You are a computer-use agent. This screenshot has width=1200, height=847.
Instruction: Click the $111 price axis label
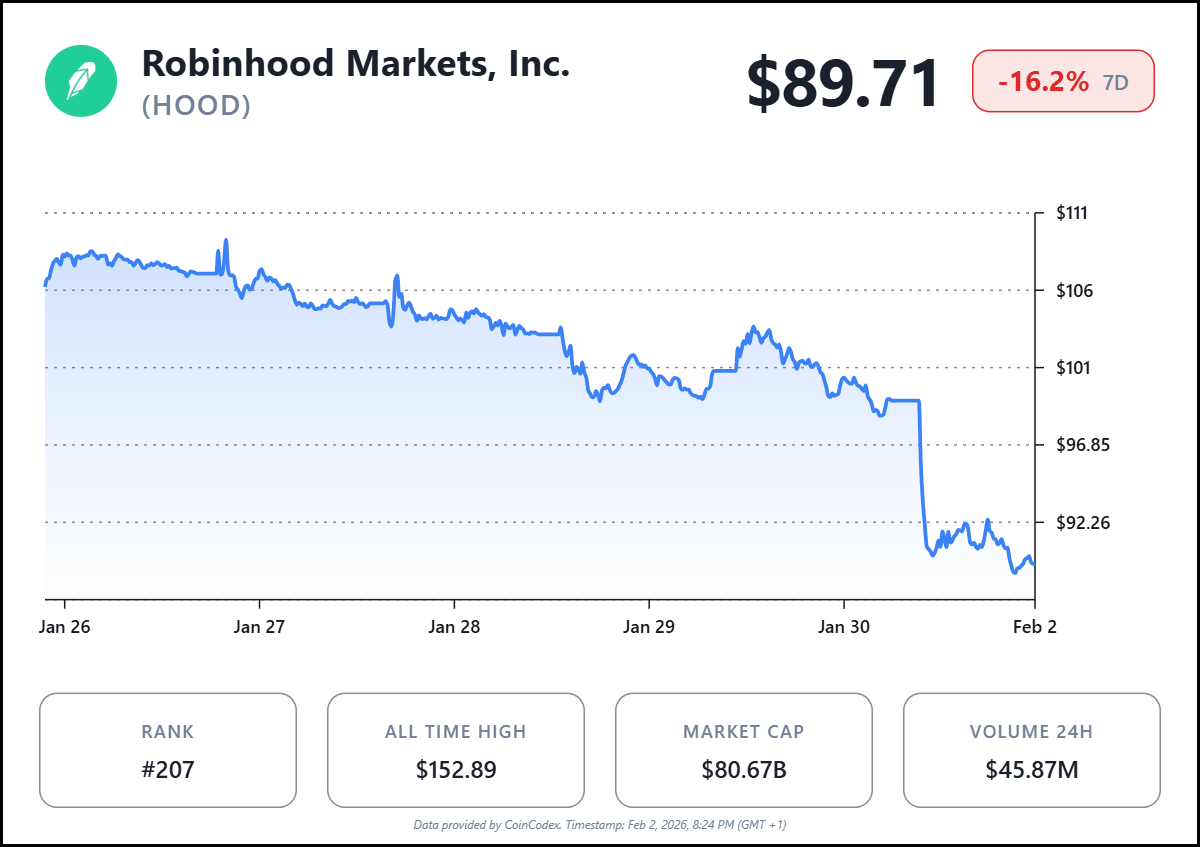click(x=1072, y=213)
